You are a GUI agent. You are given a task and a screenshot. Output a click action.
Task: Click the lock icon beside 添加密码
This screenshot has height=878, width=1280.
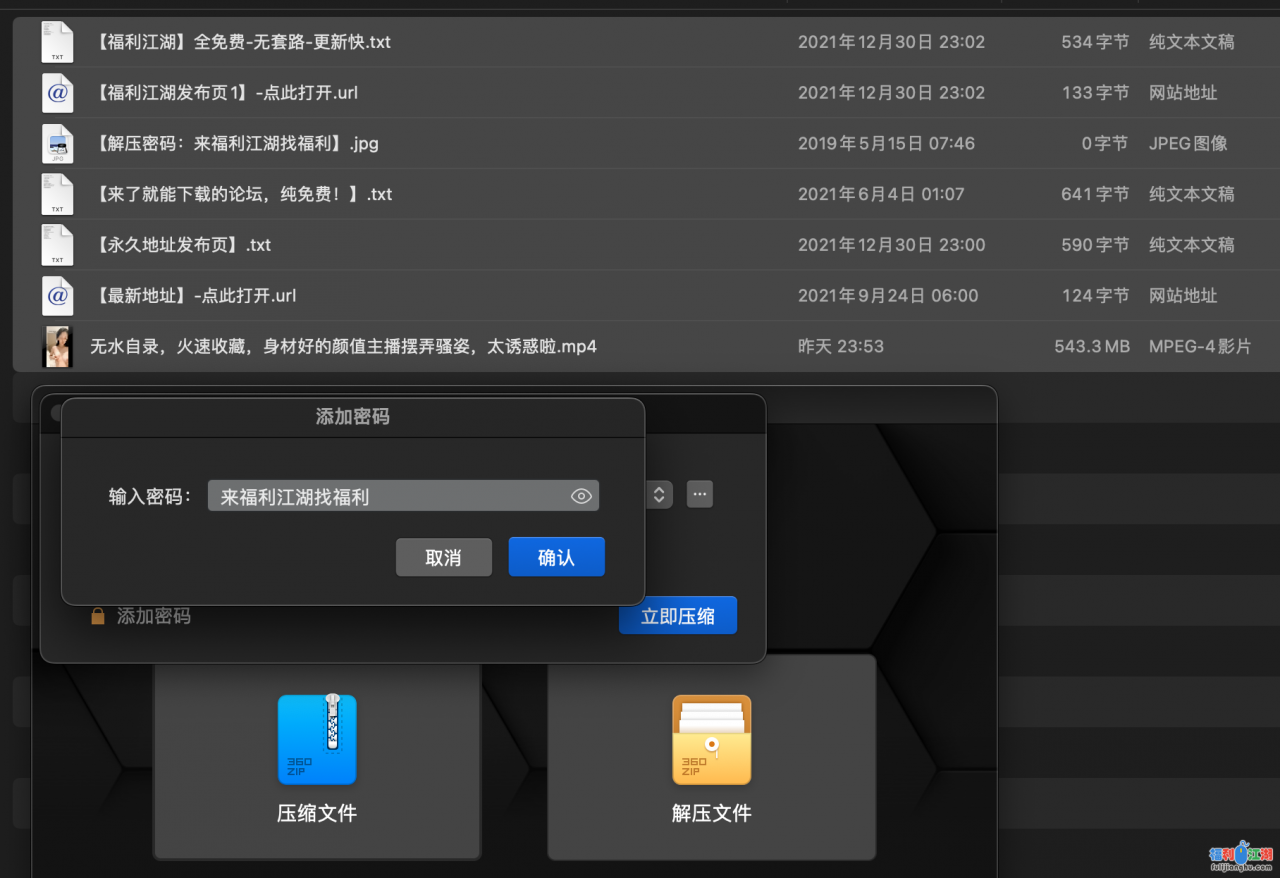point(97,615)
